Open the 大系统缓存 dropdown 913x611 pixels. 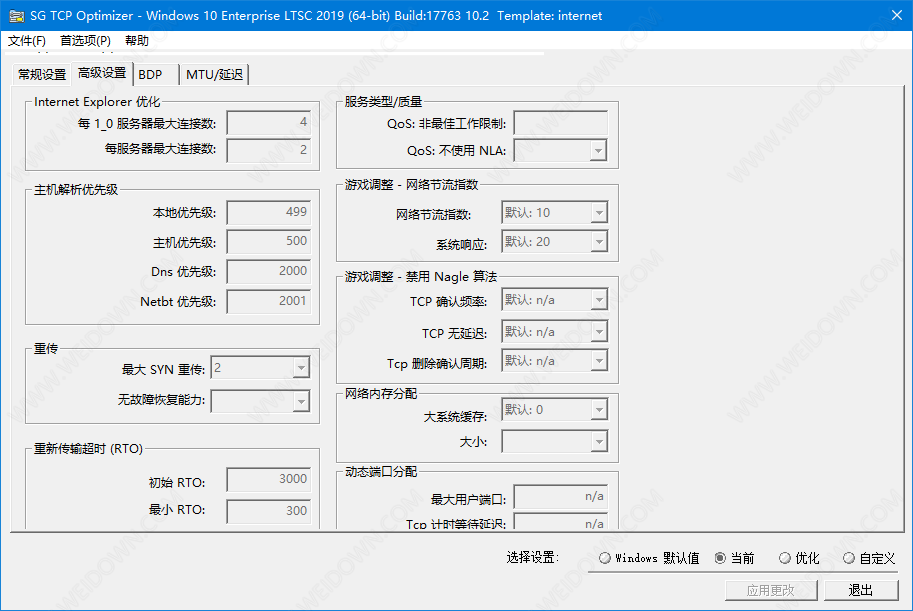point(599,410)
